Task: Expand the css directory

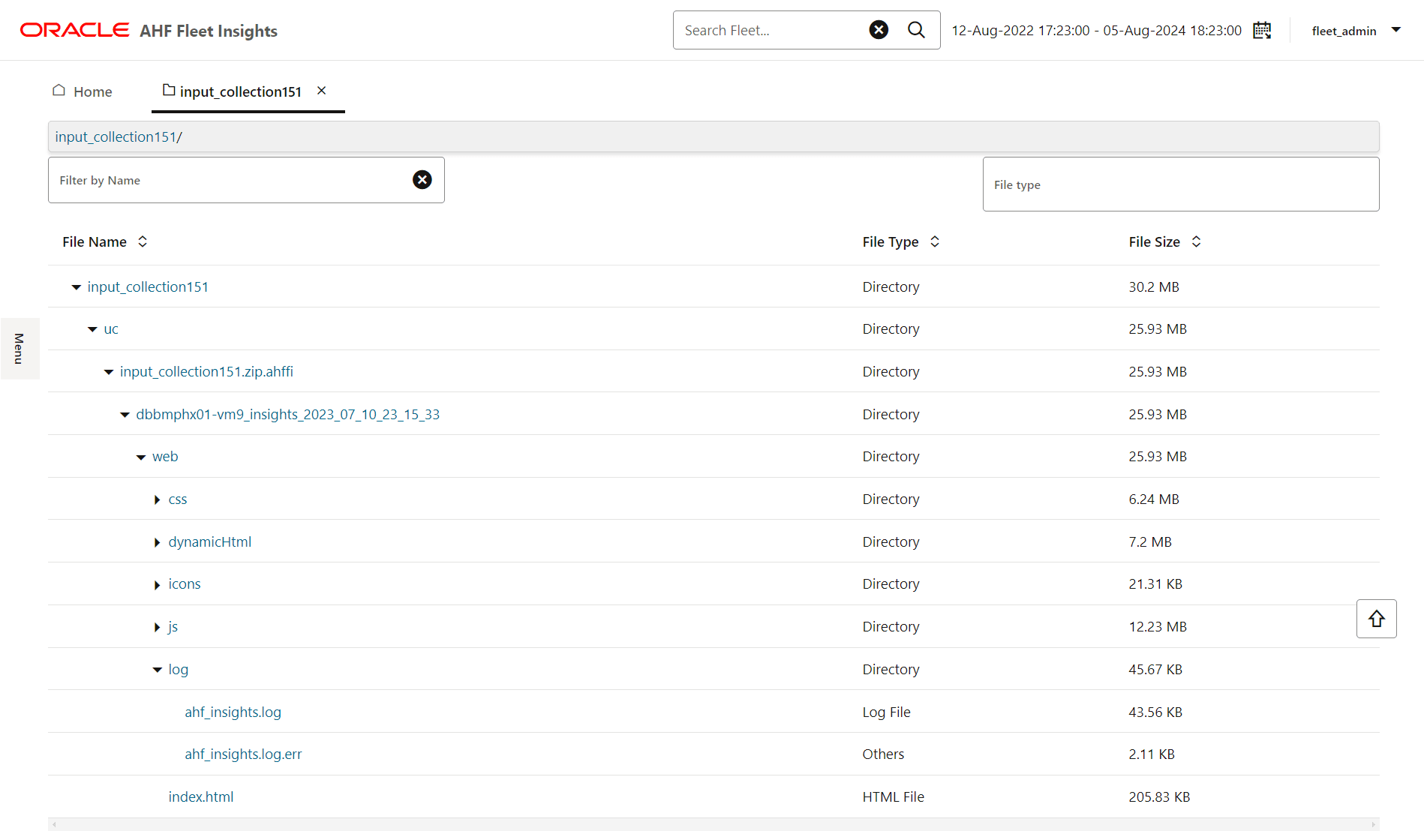Action: [157, 499]
